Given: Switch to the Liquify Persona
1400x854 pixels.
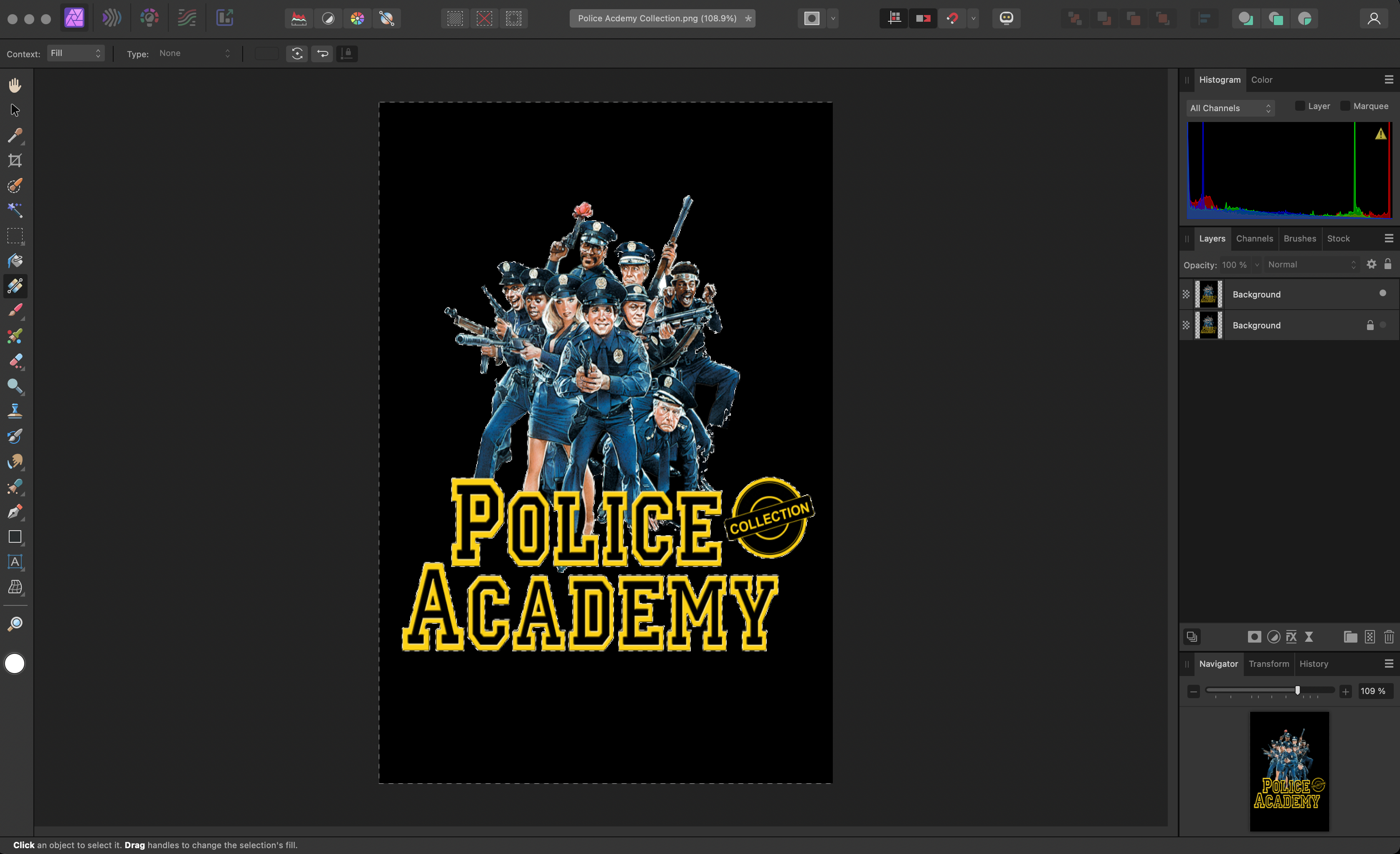Looking at the screenshot, I should click(112, 18).
